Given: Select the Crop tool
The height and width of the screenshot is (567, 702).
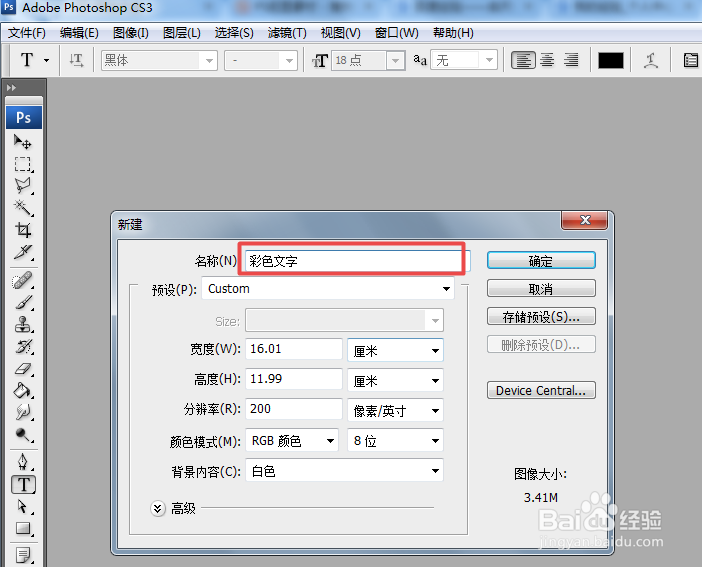Looking at the screenshot, I should coord(23,230).
